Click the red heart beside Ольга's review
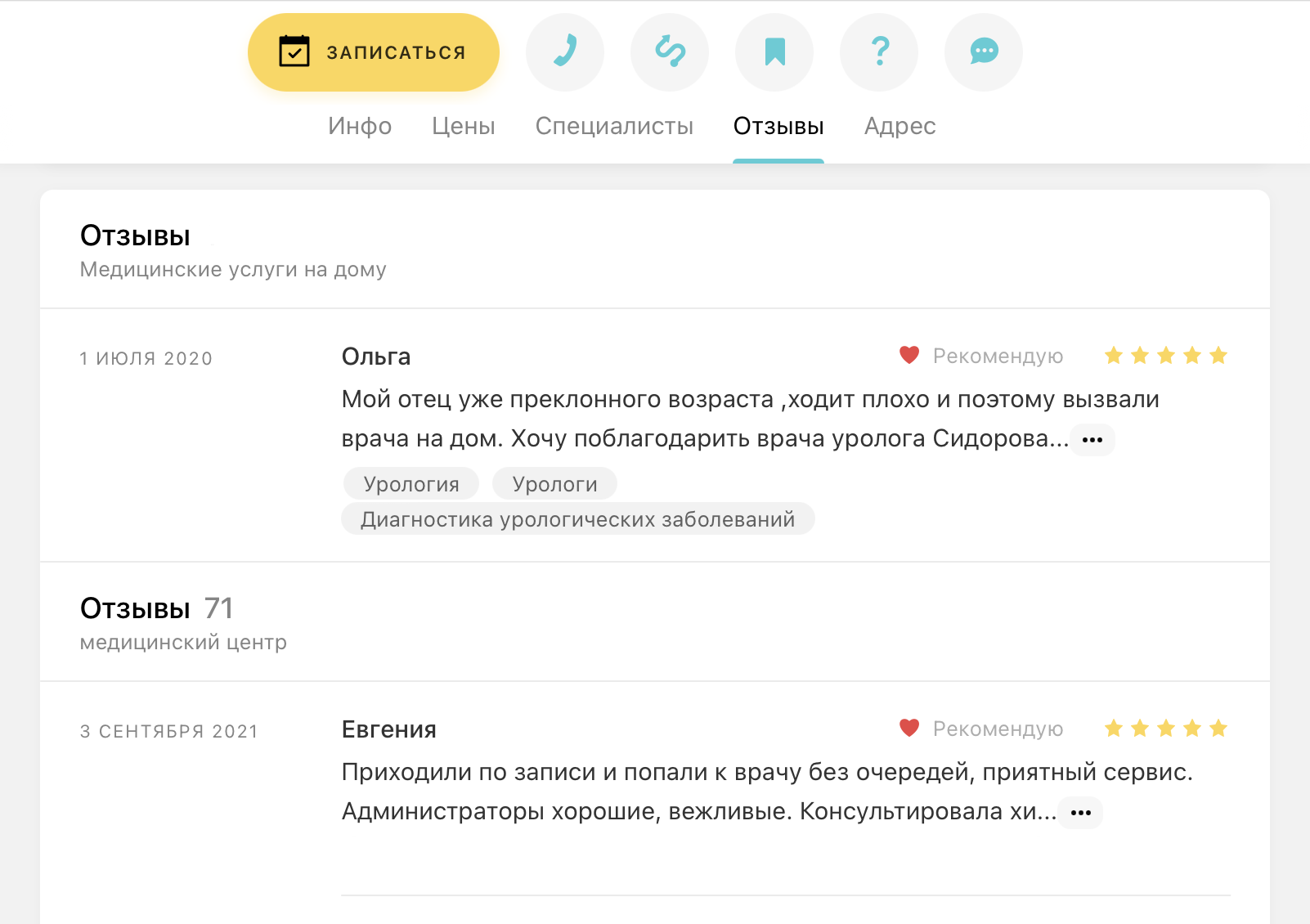This screenshot has width=1310, height=924. pos(909,355)
